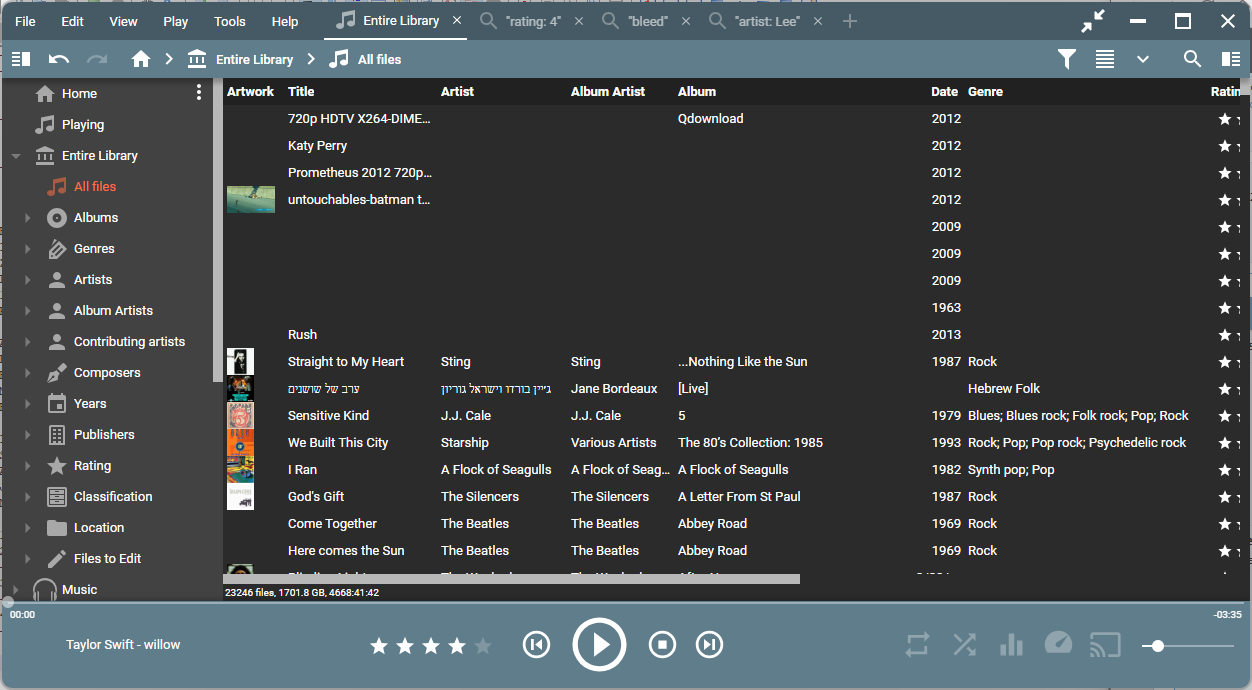The height and width of the screenshot is (690, 1252).
Task: Click the Album column header
Action: [697, 91]
